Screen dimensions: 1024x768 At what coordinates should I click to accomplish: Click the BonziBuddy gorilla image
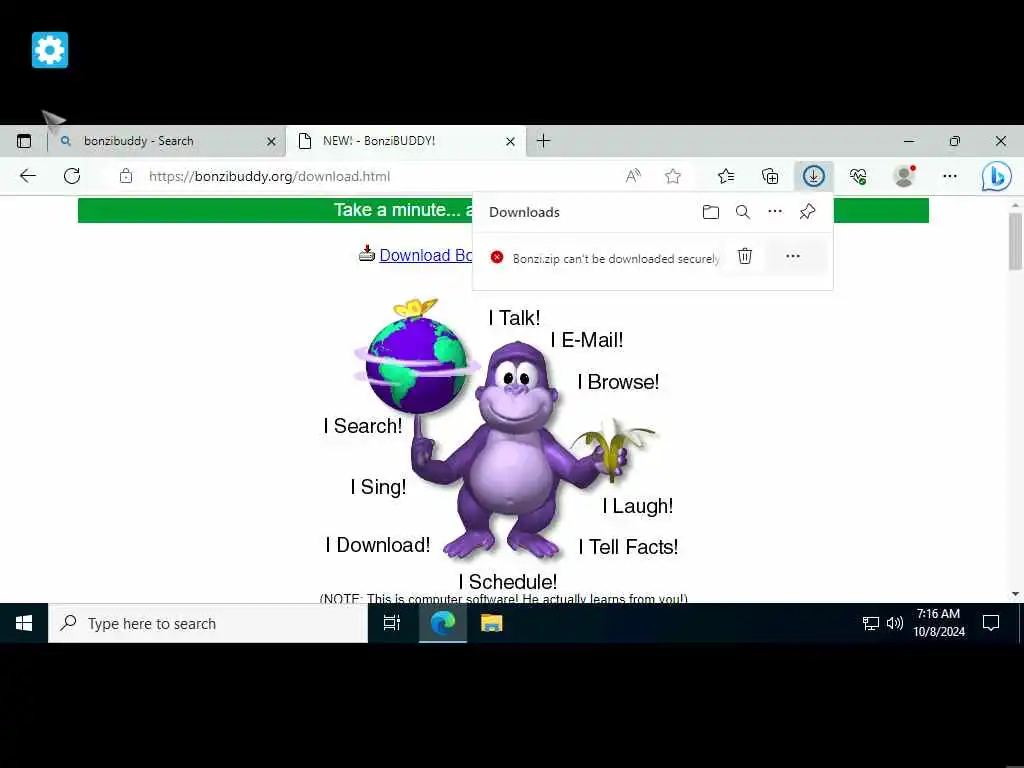pyautogui.click(x=516, y=451)
